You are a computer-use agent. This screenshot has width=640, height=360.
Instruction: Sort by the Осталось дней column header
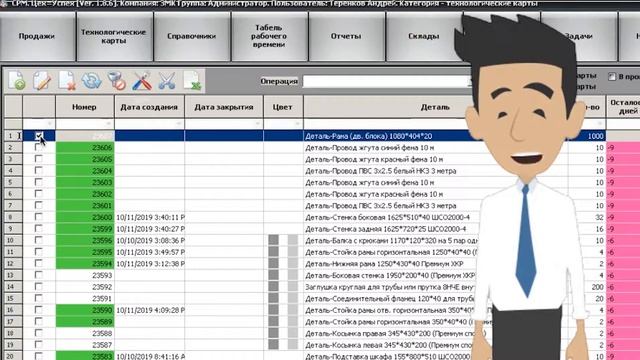[x=624, y=107]
